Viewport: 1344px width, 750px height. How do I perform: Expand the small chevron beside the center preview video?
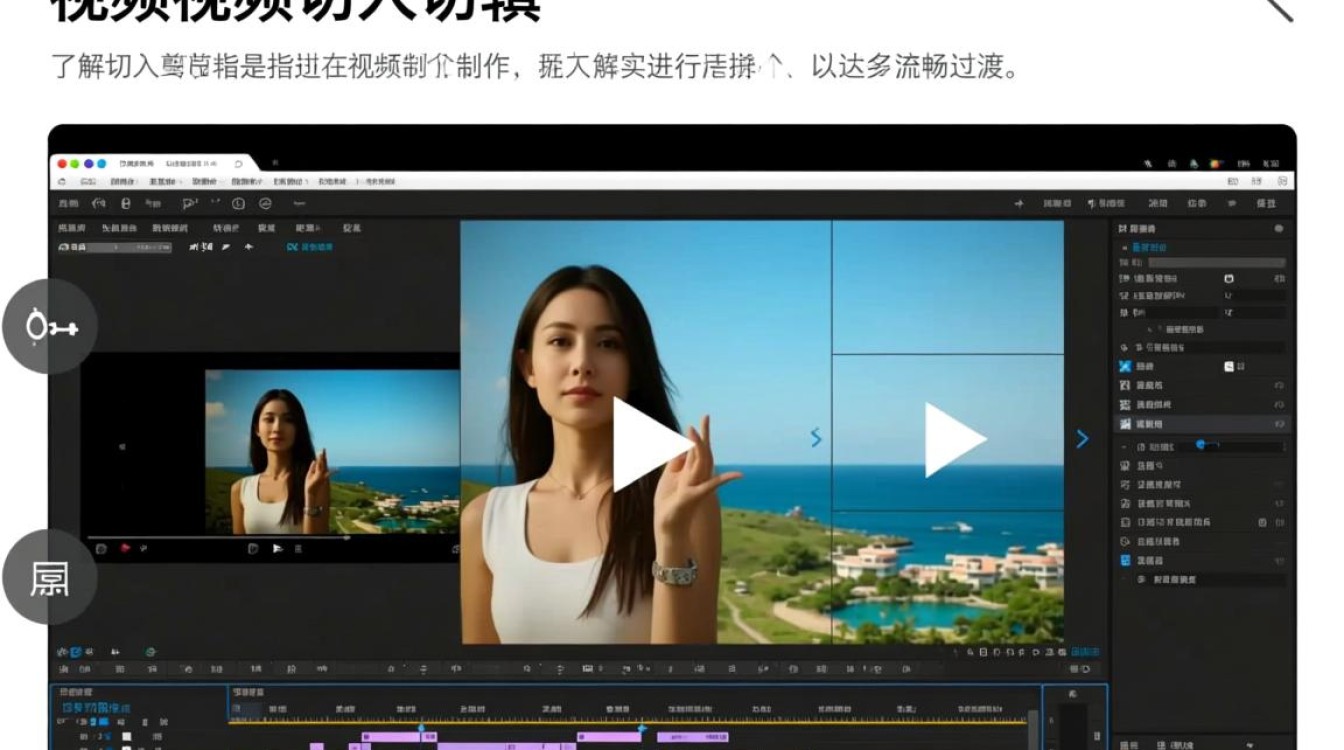[814, 438]
